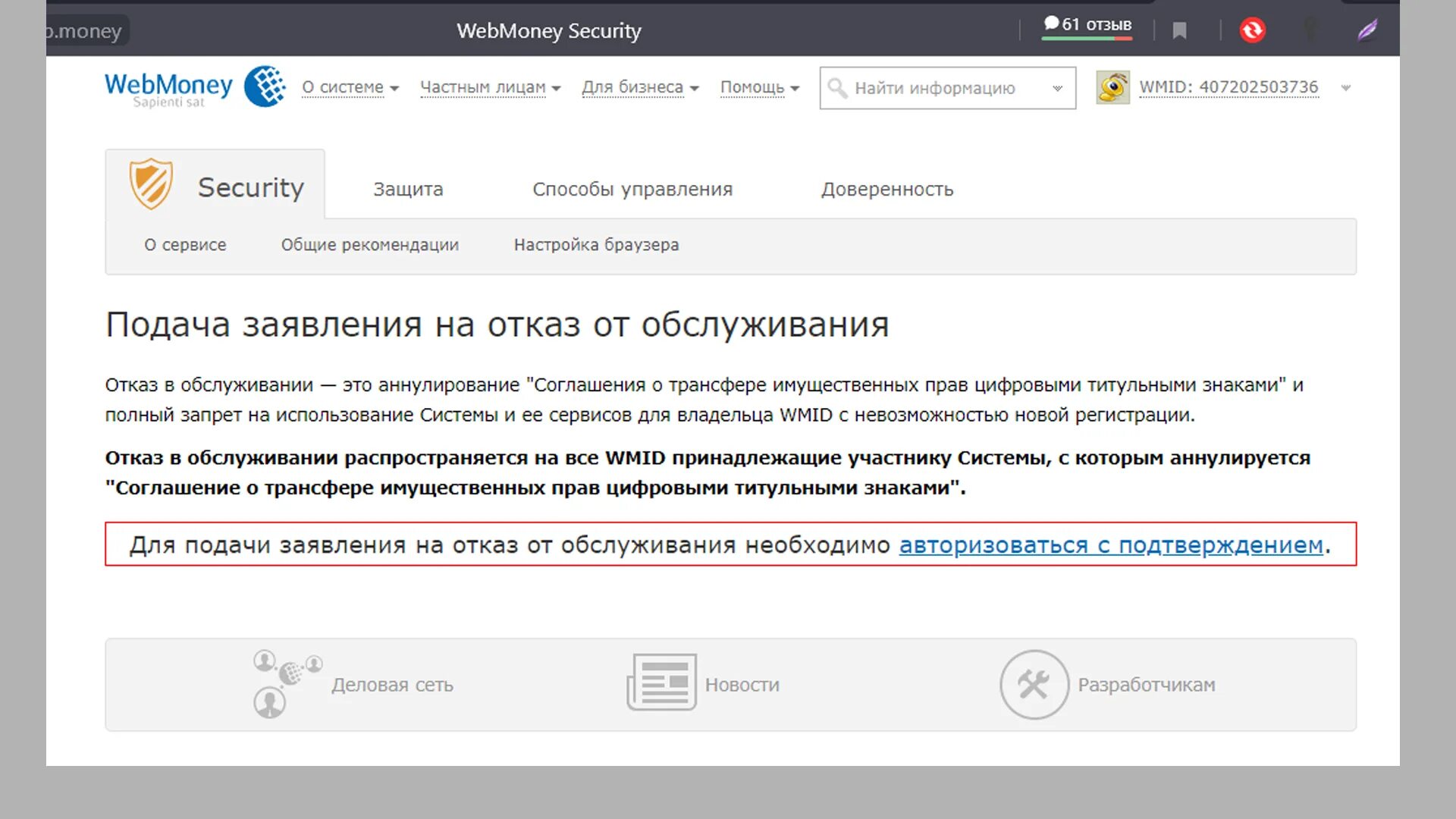Expand the Частным лицам menu

[491, 88]
